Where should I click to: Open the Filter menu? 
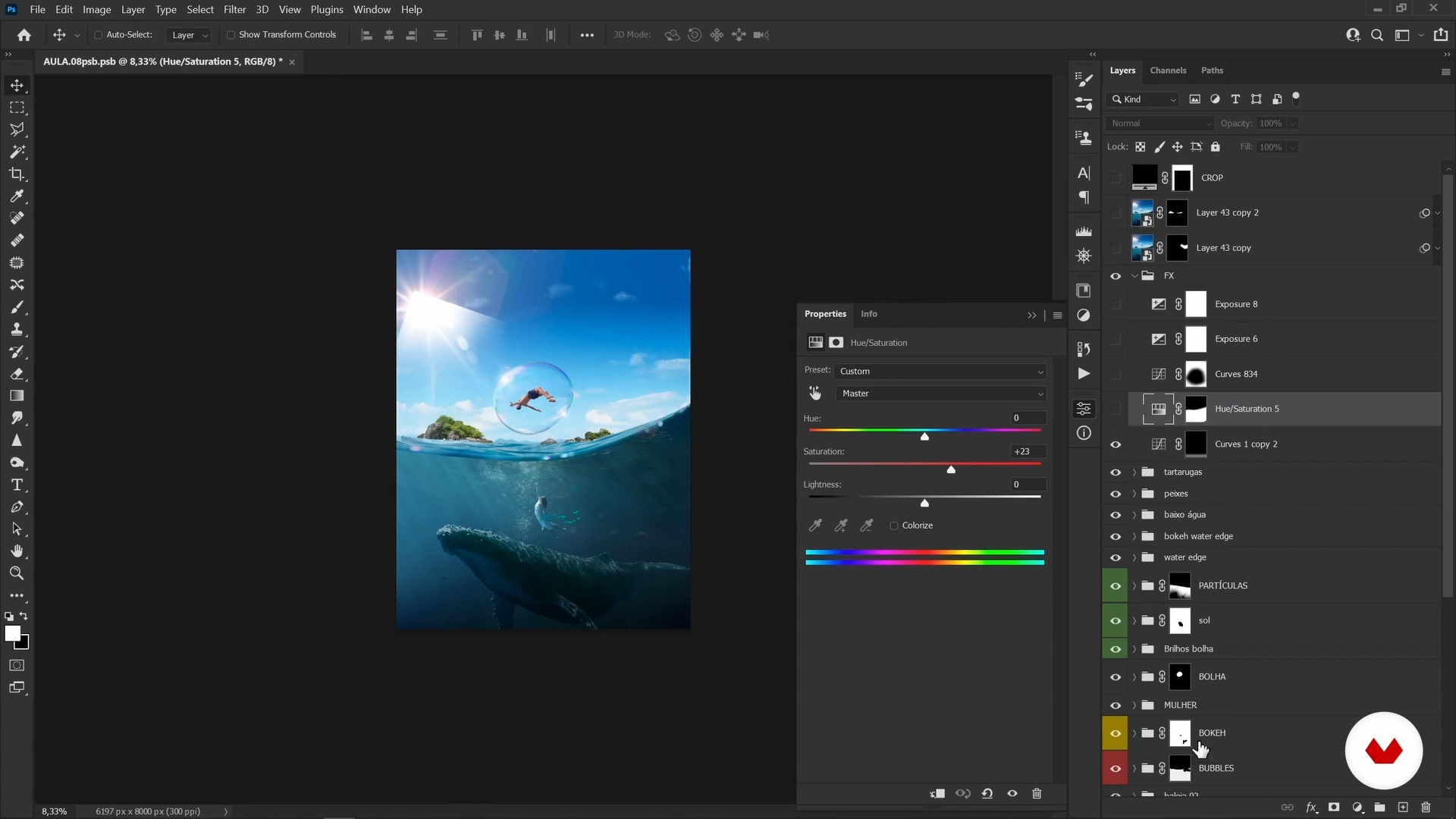234,10
